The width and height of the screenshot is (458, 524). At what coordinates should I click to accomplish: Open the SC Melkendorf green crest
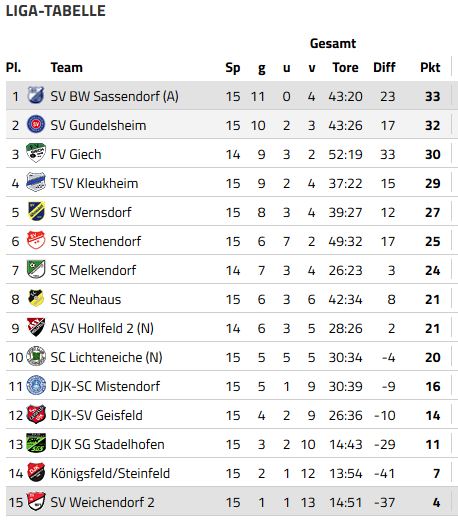36,269
